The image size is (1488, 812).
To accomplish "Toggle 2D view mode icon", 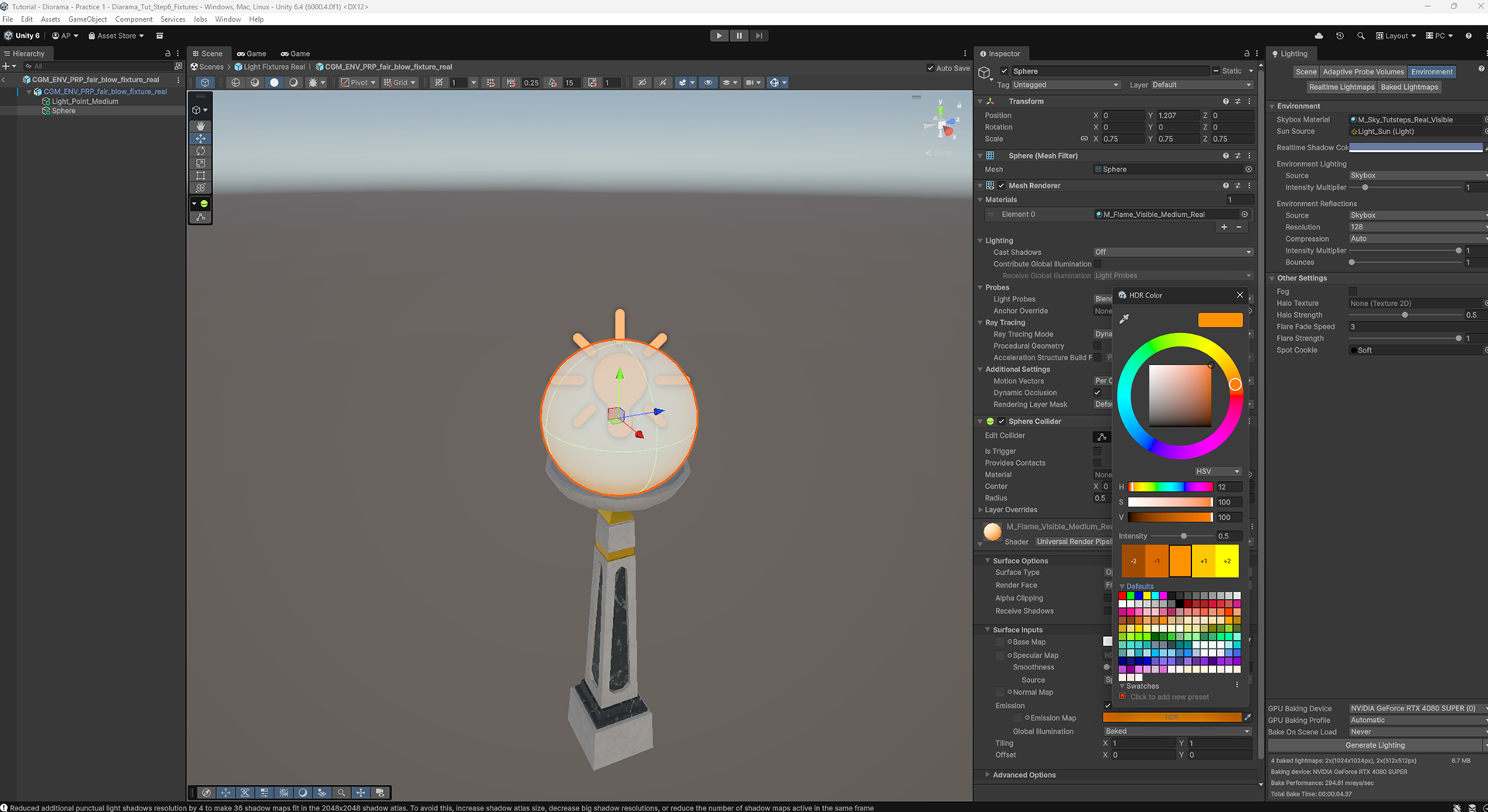I will pyautogui.click(x=642, y=82).
